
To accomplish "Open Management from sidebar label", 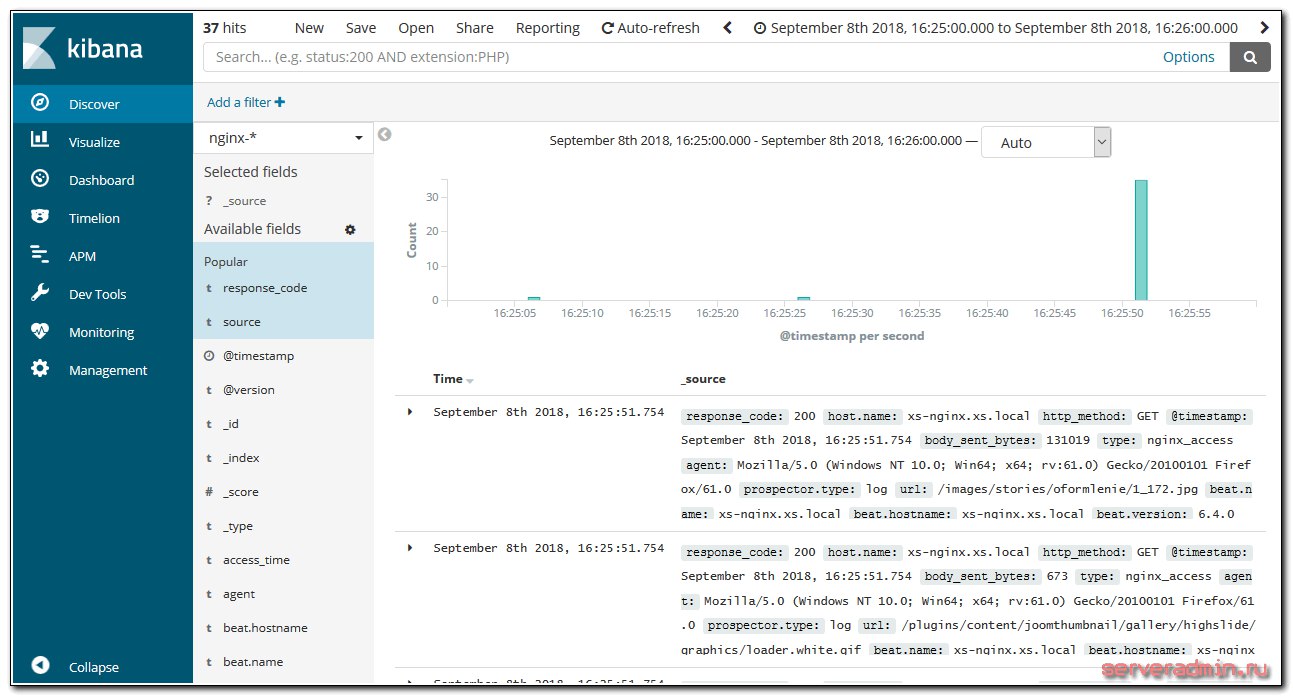I will click(108, 370).
